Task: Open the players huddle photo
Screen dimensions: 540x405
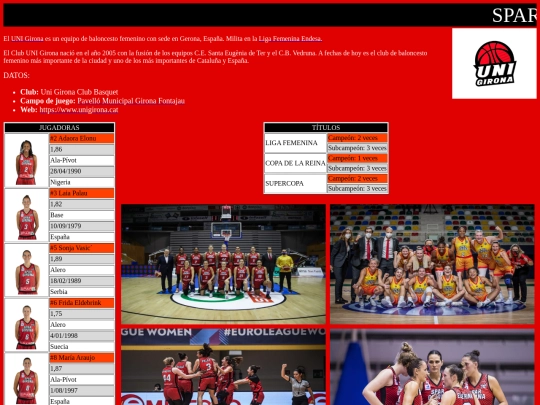Action: (432, 367)
